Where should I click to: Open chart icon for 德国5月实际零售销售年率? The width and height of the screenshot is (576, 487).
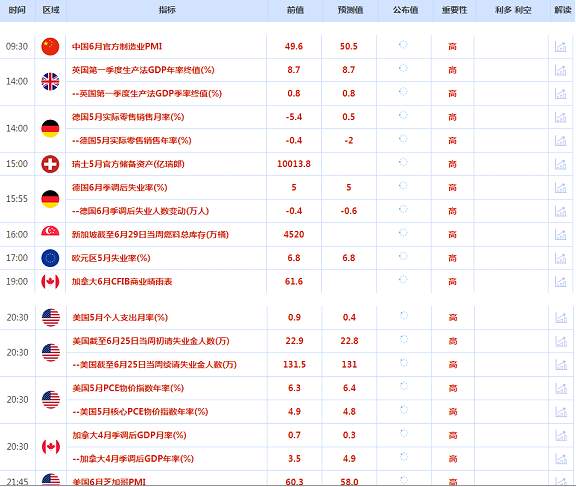(x=560, y=141)
